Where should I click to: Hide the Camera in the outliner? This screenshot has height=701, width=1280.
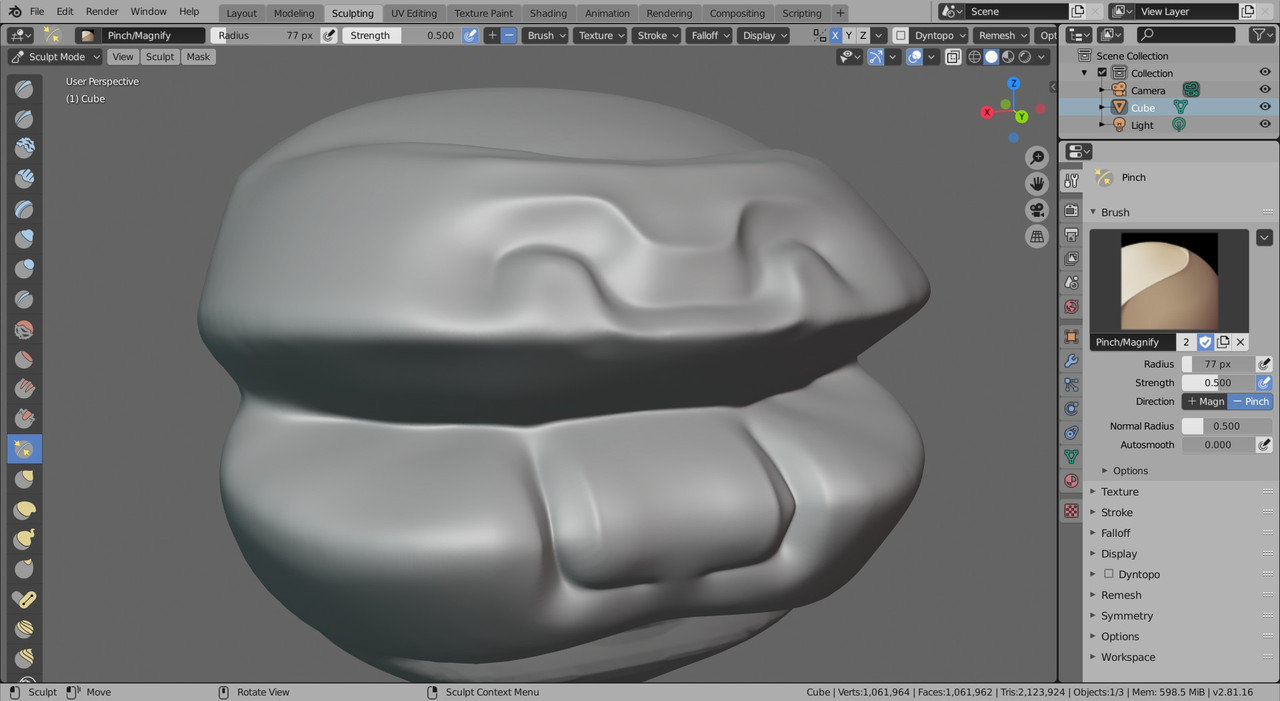click(x=1265, y=90)
